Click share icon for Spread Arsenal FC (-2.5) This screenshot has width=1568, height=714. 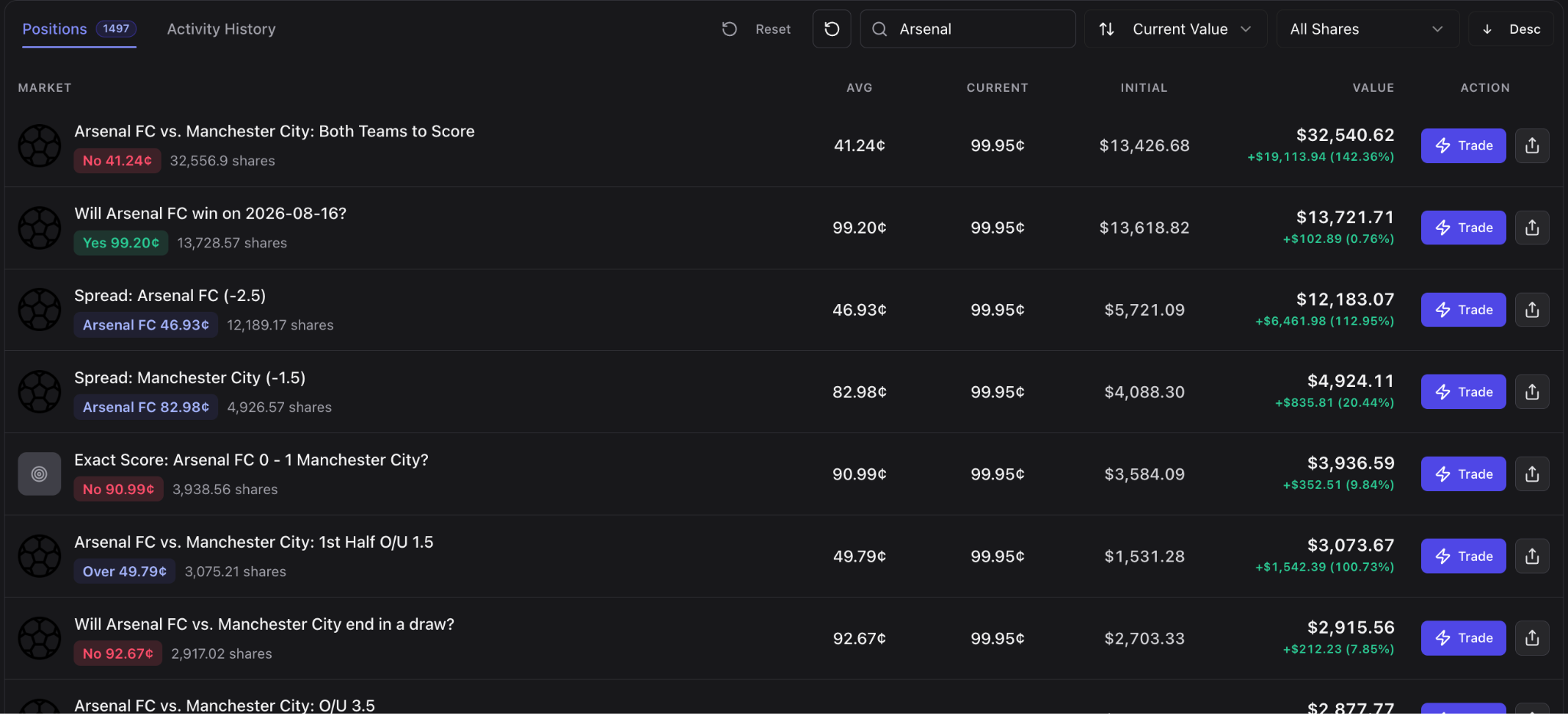click(x=1532, y=310)
